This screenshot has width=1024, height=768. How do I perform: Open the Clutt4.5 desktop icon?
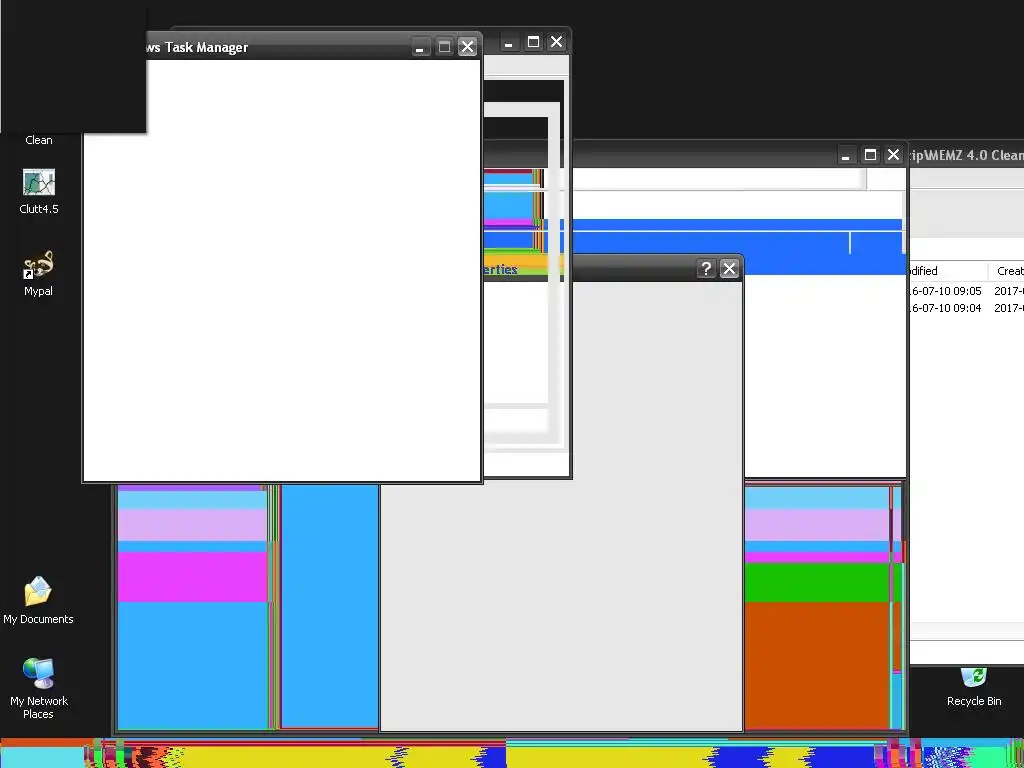(39, 191)
